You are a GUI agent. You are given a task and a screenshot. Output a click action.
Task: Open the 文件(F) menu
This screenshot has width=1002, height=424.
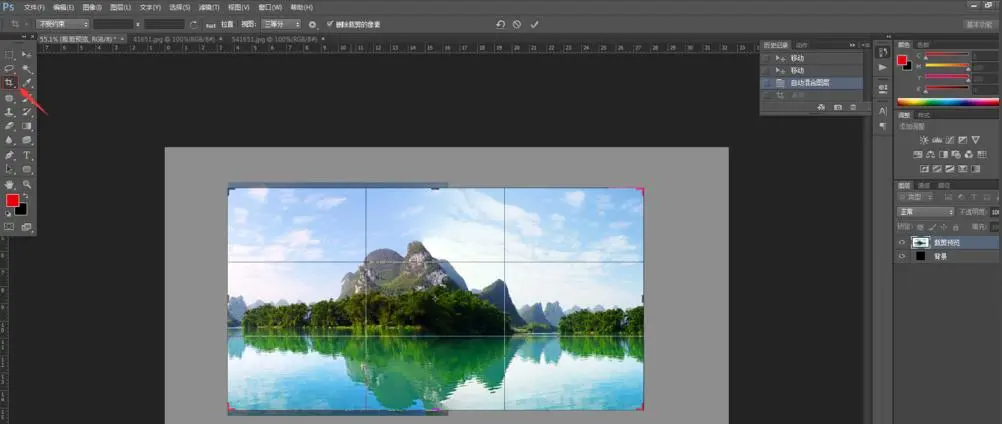click(x=35, y=7)
